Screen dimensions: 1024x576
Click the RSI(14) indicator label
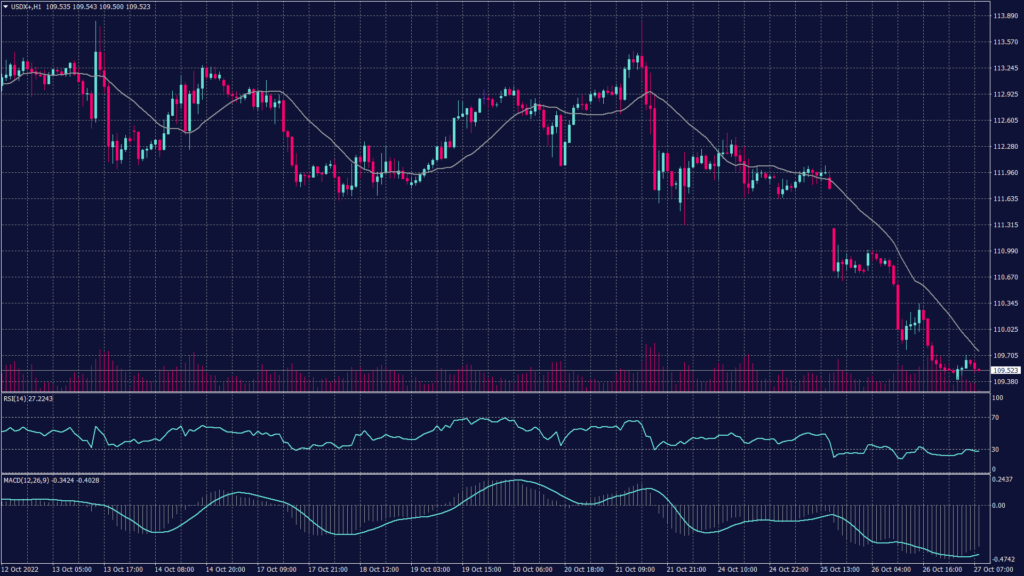[20, 399]
